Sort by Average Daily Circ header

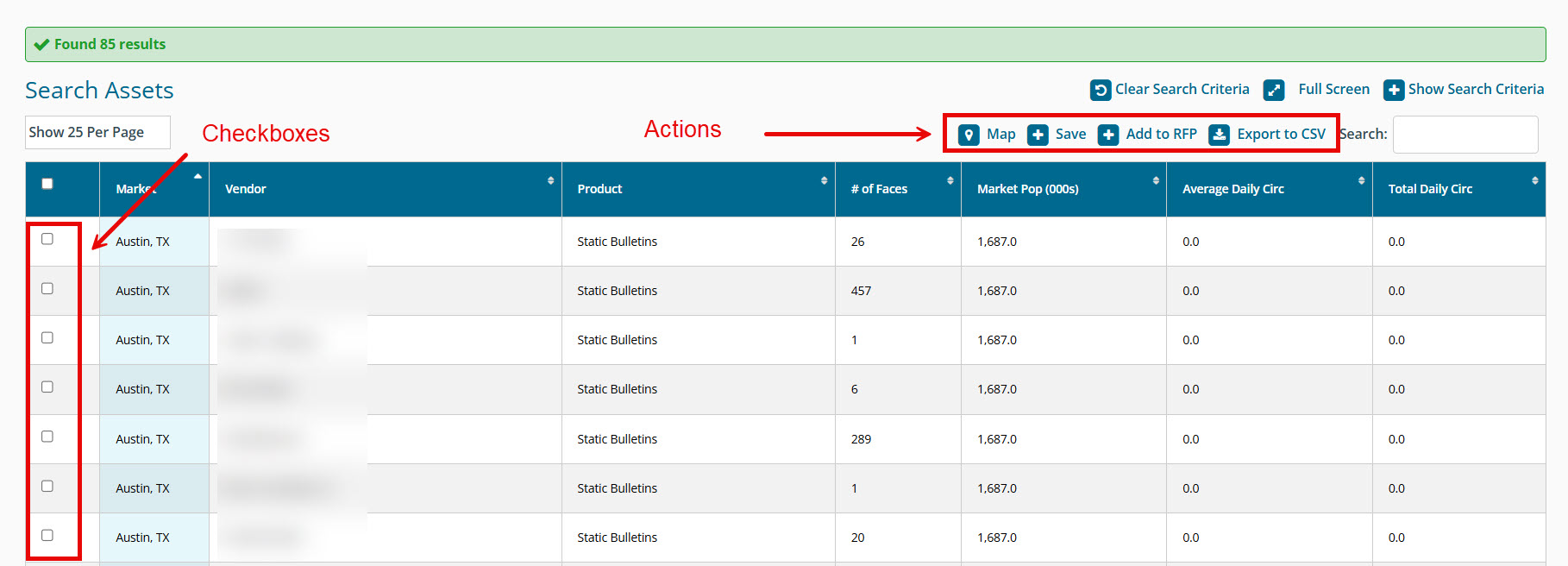[x=1232, y=189]
